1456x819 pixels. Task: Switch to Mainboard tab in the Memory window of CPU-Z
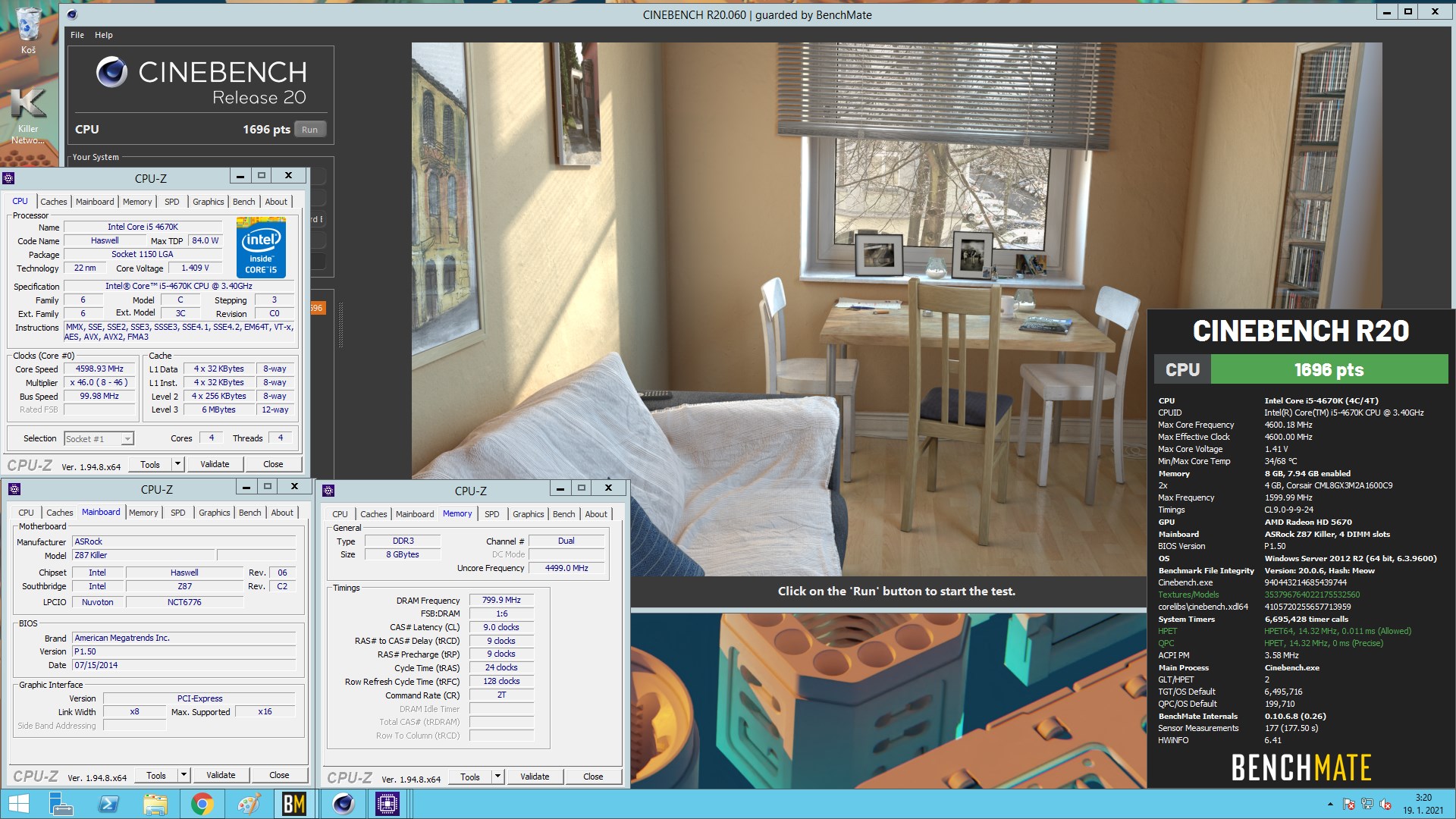click(x=415, y=514)
